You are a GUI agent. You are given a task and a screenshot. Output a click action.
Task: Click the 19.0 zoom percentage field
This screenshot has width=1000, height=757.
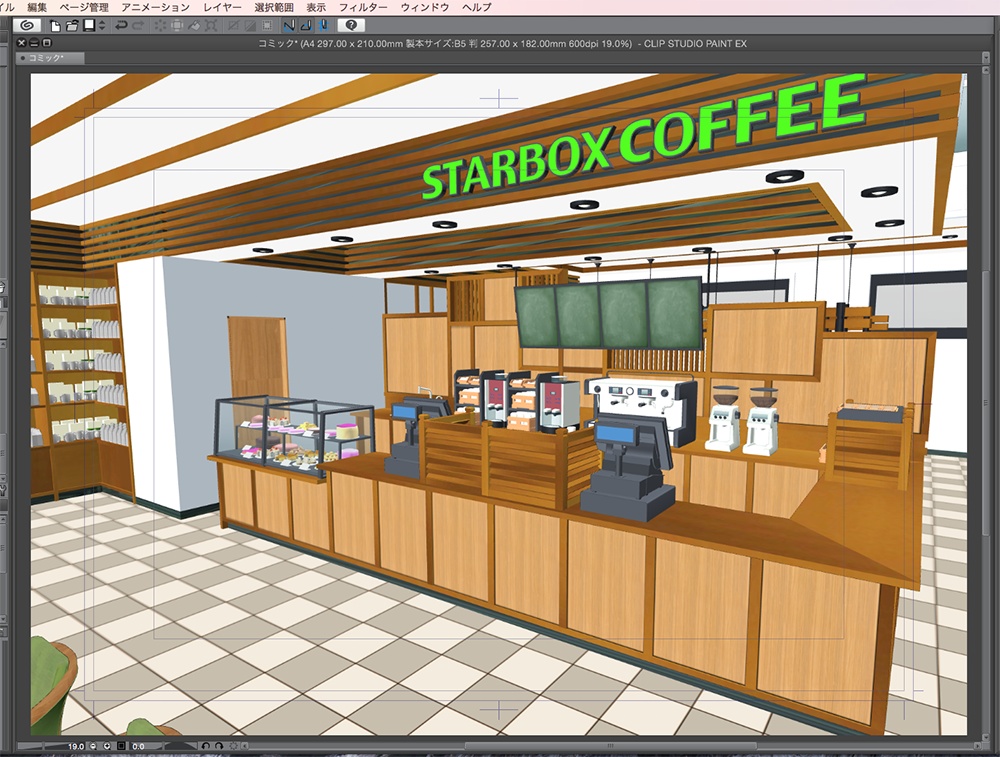tap(76, 746)
